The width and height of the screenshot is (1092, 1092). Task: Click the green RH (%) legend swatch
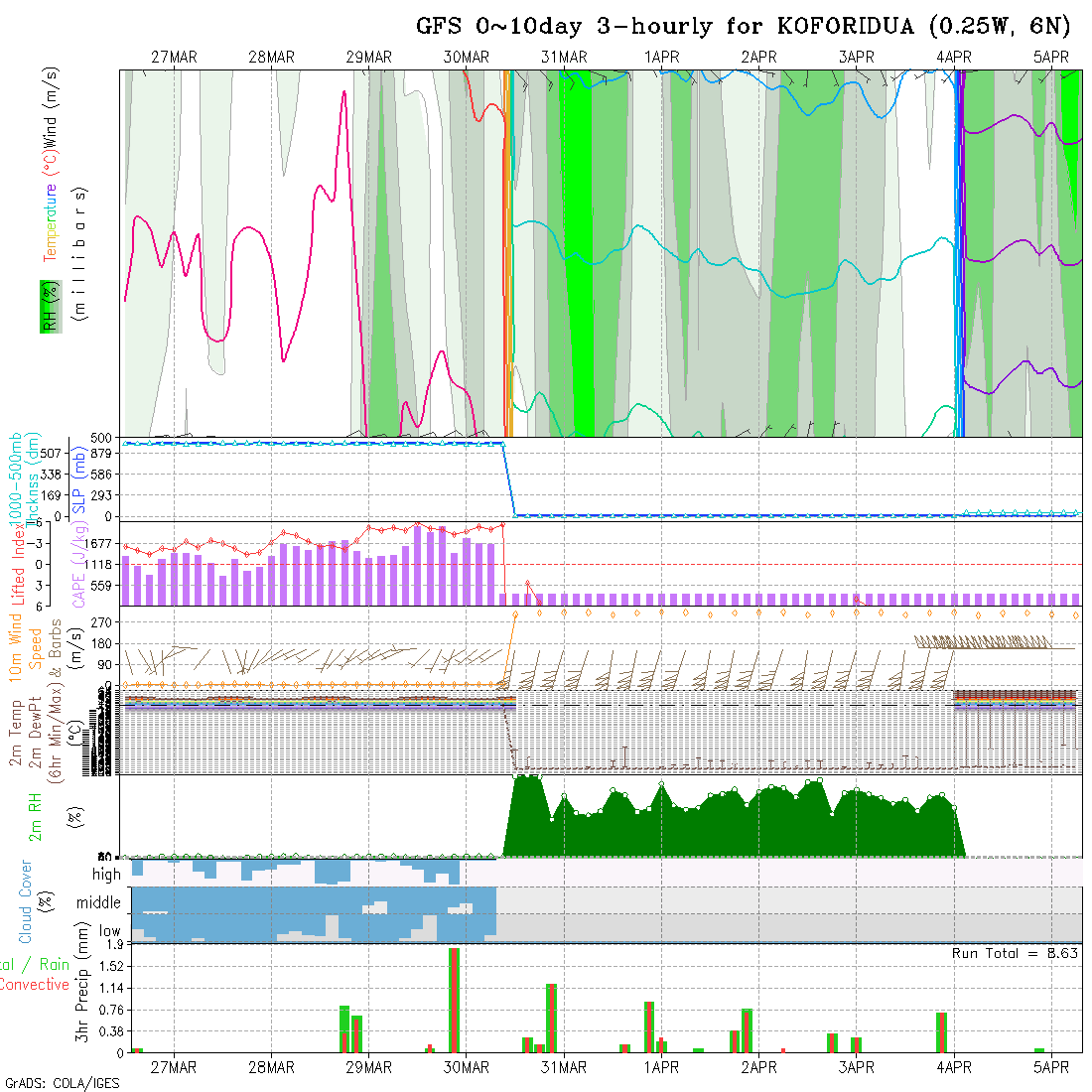(x=47, y=306)
